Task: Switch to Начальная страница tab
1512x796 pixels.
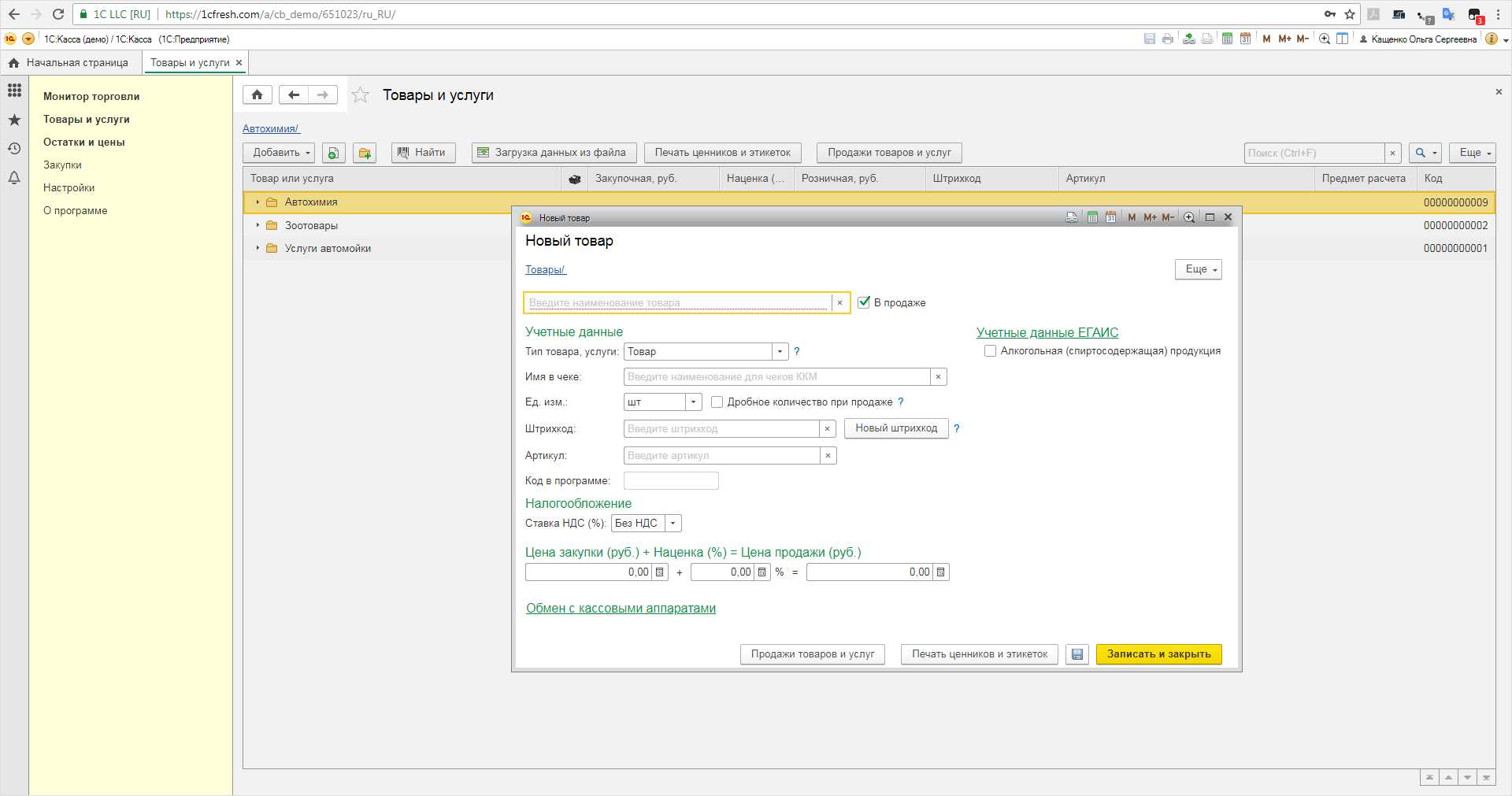Action: [69, 62]
